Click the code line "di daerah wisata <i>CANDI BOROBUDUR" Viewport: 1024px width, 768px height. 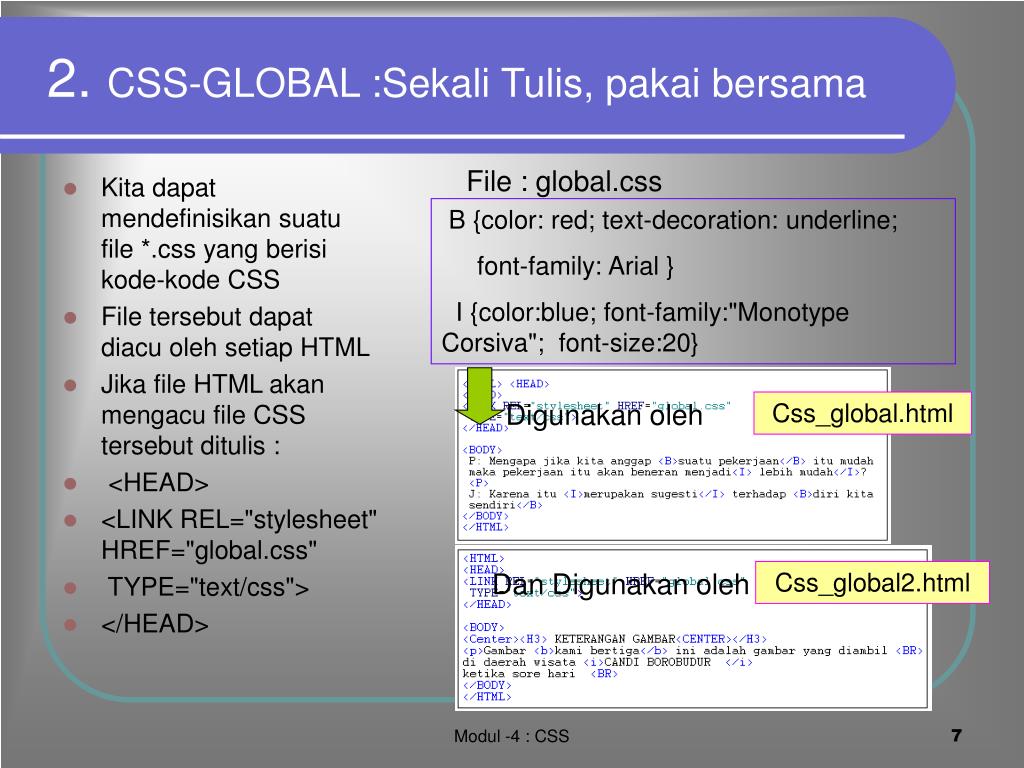[x=607, y=662]
